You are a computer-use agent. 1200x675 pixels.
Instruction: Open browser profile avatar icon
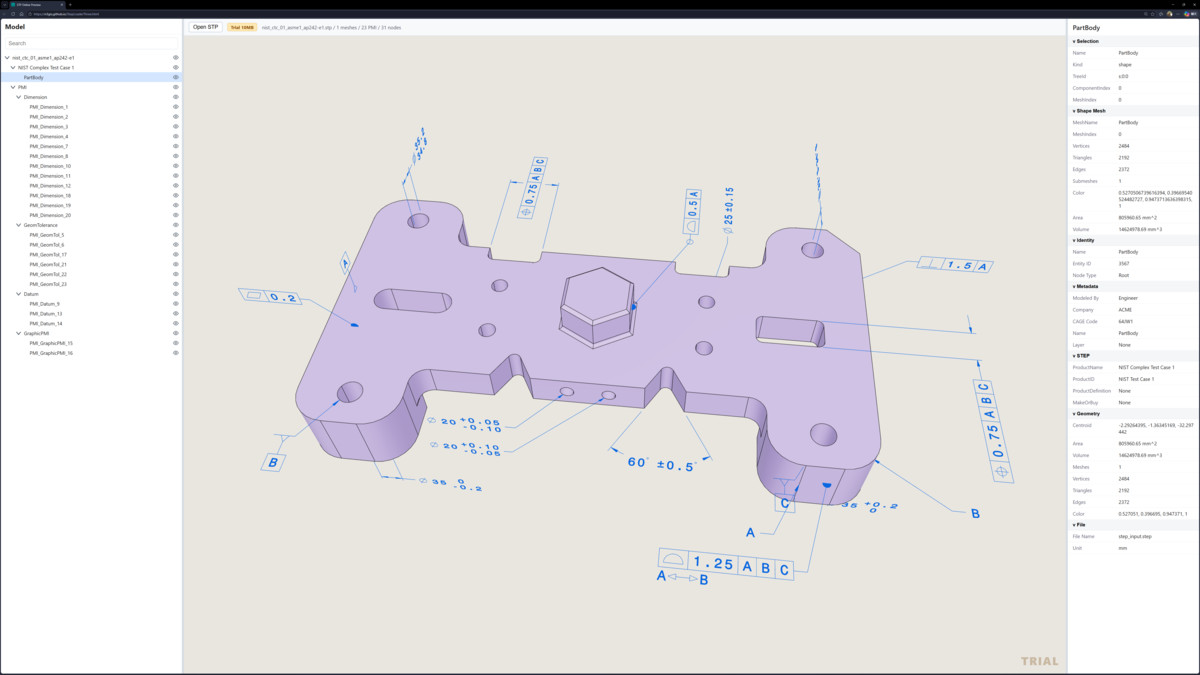(x=1169, y=14)
